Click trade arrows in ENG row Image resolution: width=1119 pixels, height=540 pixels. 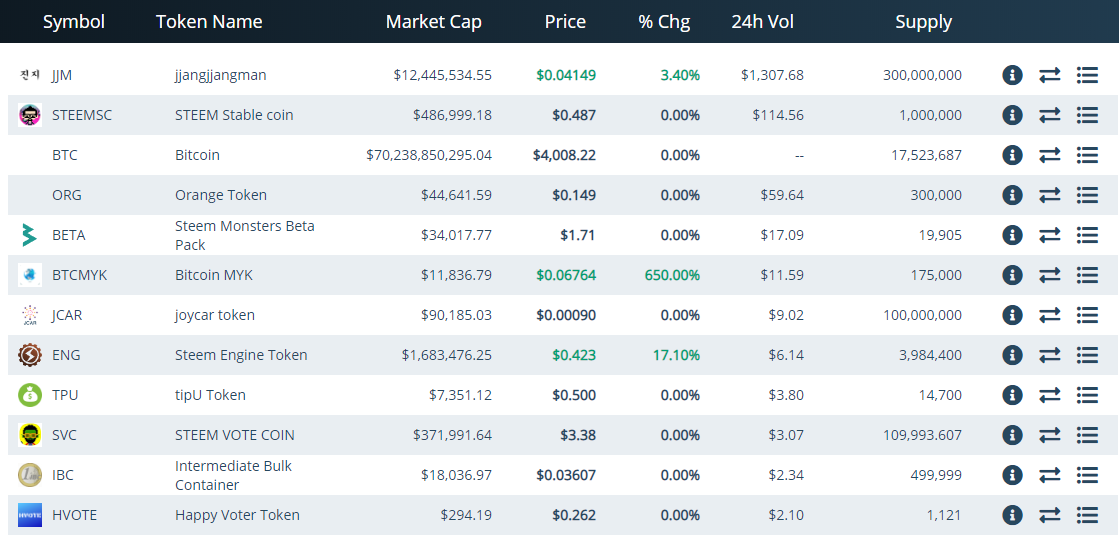(x=1050, y=355)
